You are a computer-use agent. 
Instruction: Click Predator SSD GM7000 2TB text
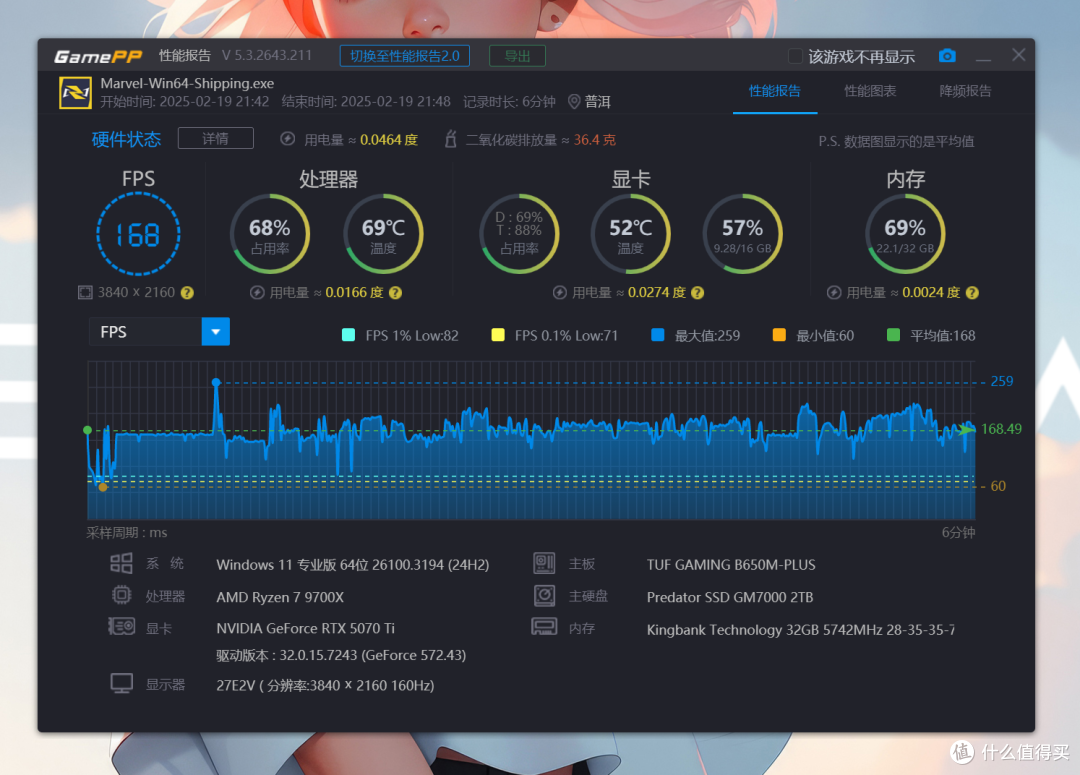coord(730,597)
